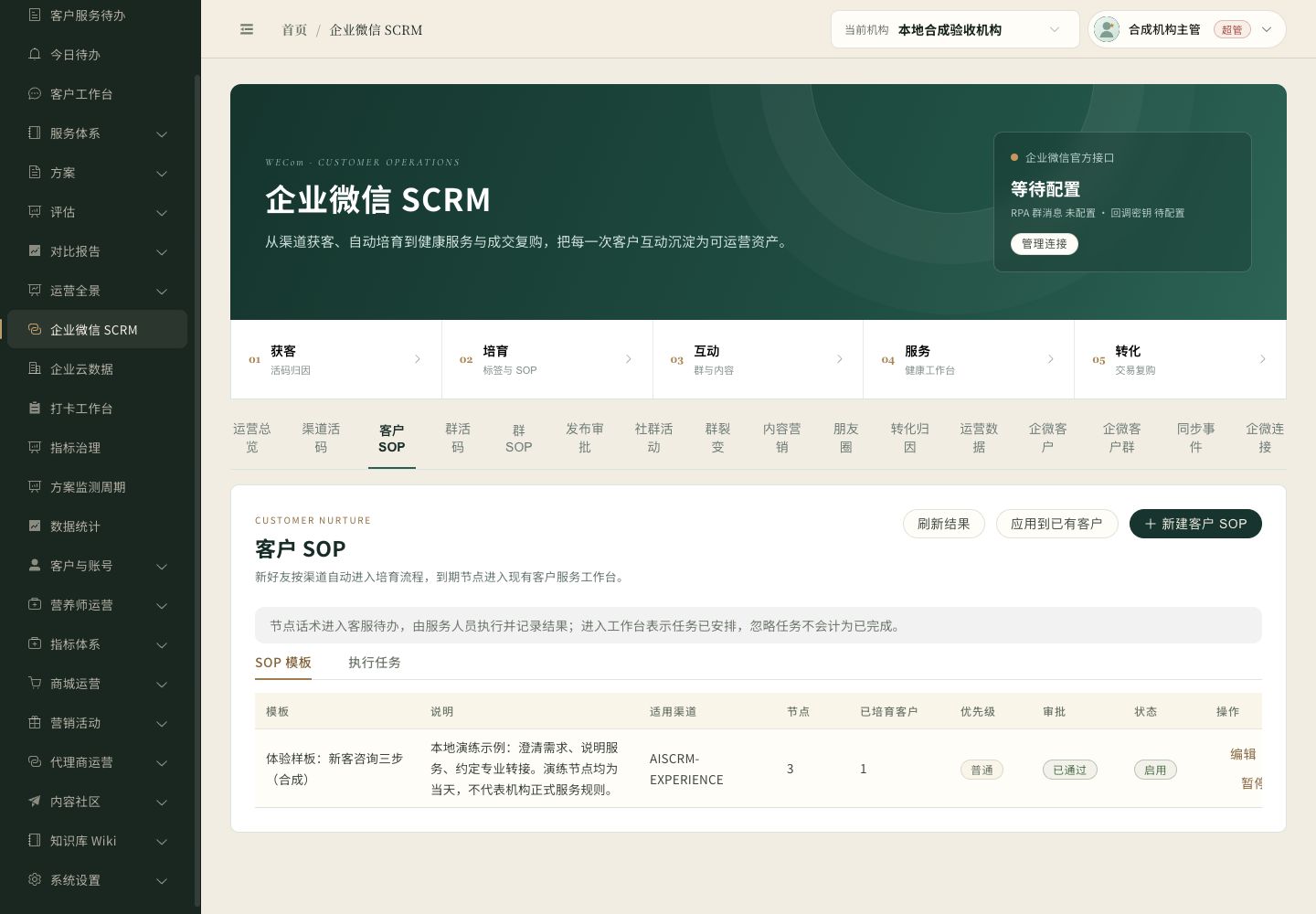Expand the 评估 sidebar group

(x=99, y=212)
